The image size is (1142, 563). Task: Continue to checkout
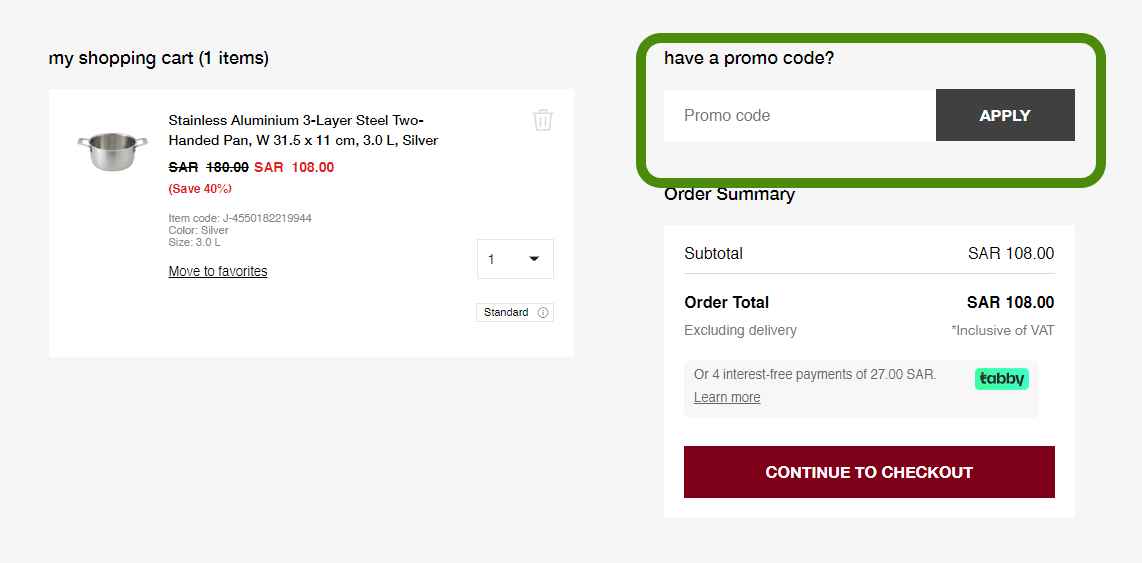[x=869, y=472]
